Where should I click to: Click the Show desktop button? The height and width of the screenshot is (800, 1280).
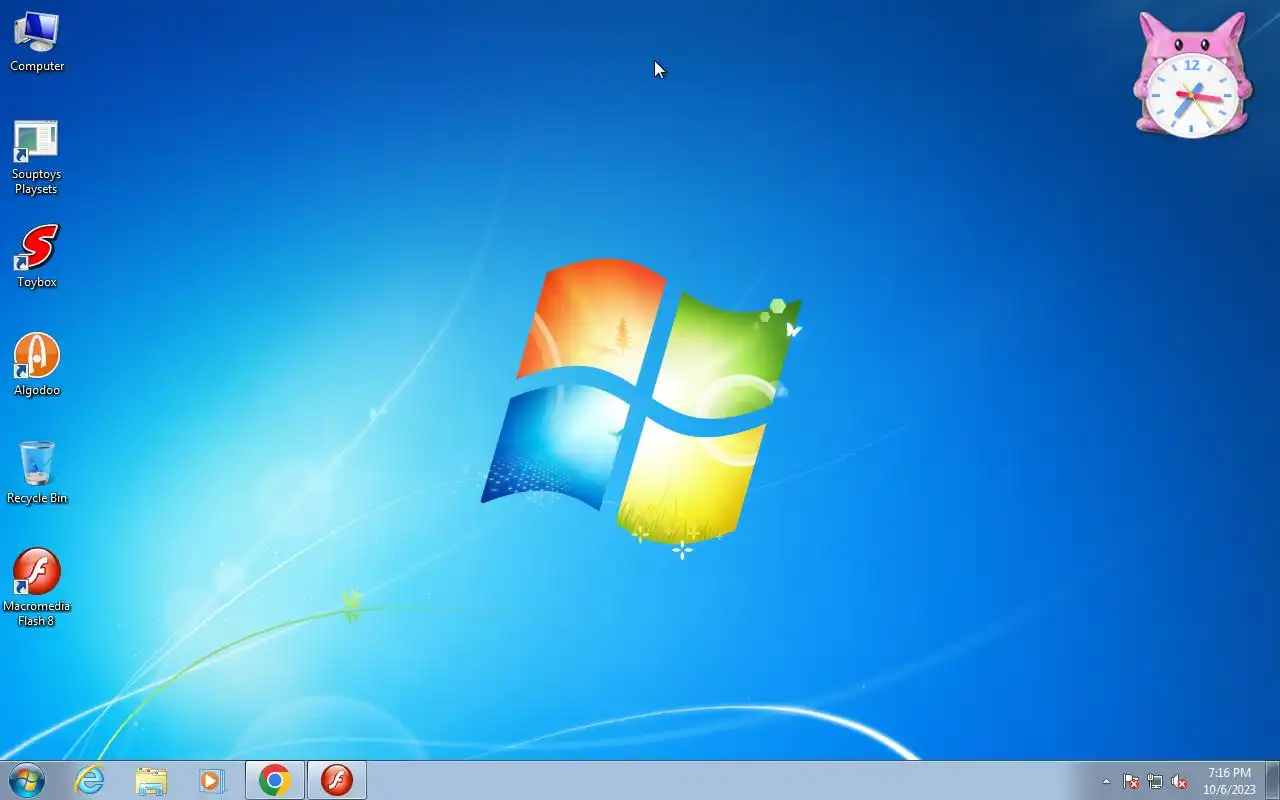coord(1272,781)
